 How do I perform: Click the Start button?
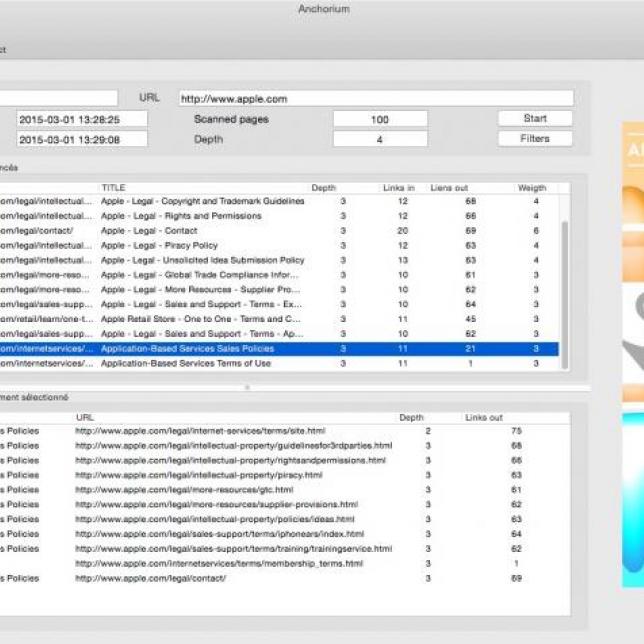(x=535, y=118)
